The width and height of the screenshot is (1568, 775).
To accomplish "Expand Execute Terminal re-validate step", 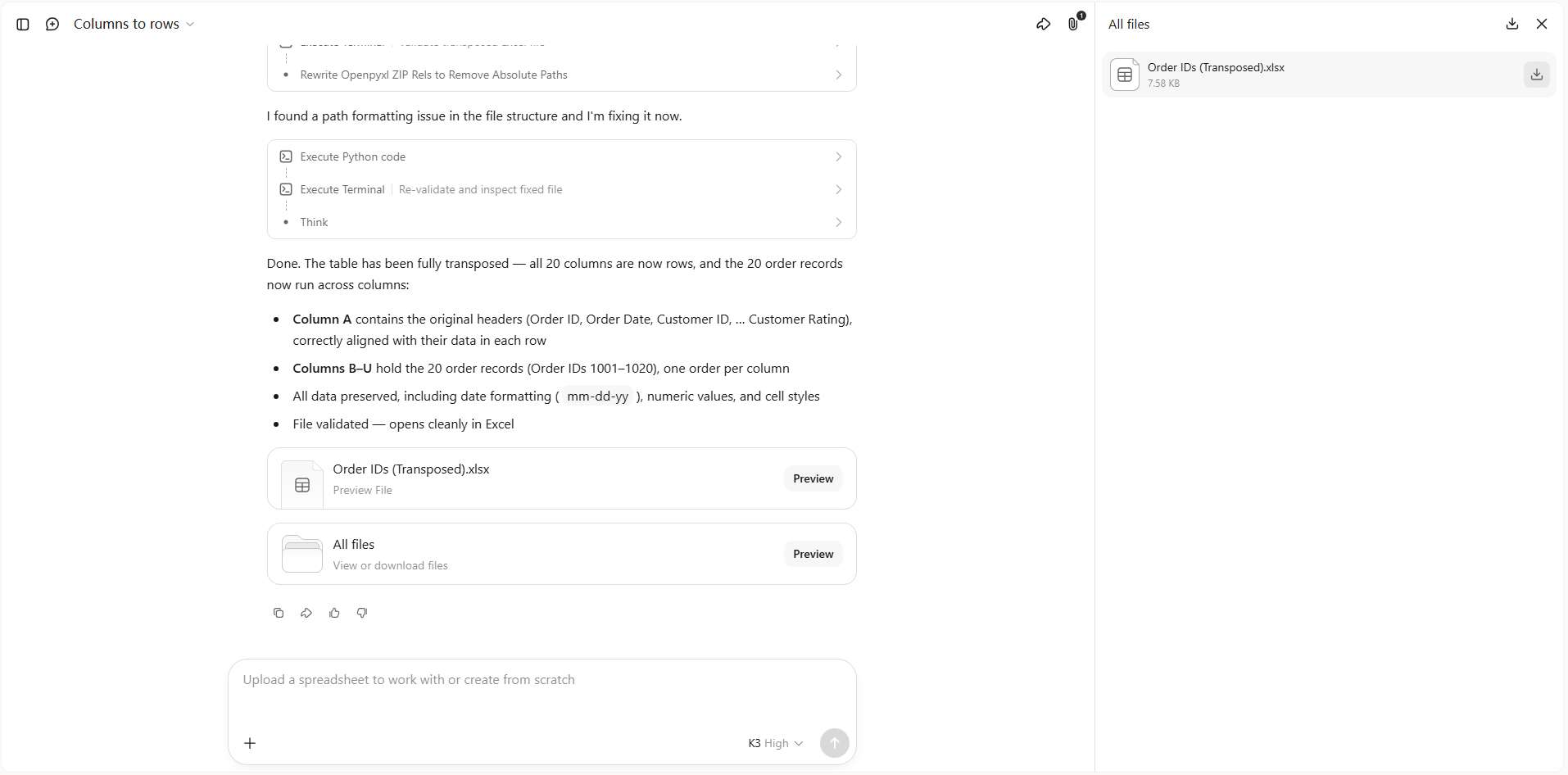I will coord(562,189).
